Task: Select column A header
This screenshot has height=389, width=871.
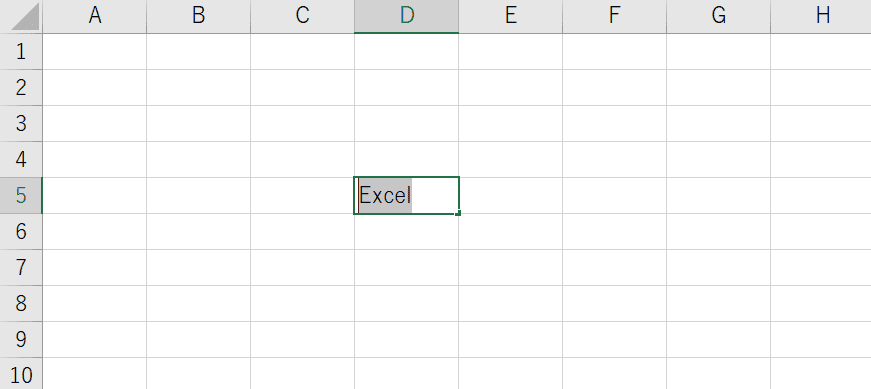Action: click(x=94, y=16)
